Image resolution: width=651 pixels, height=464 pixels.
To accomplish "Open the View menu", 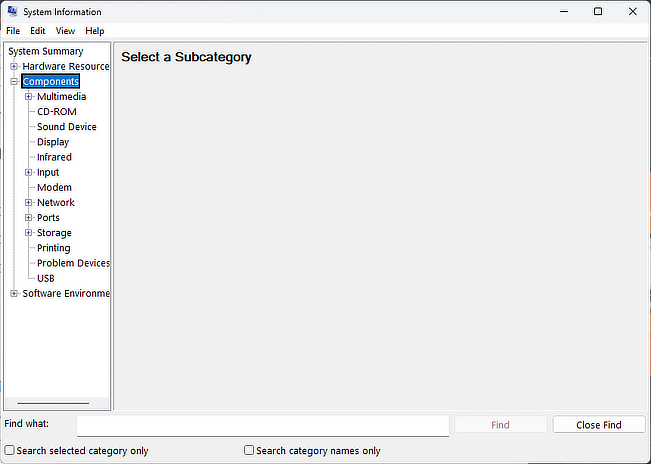I will [65, 31].
